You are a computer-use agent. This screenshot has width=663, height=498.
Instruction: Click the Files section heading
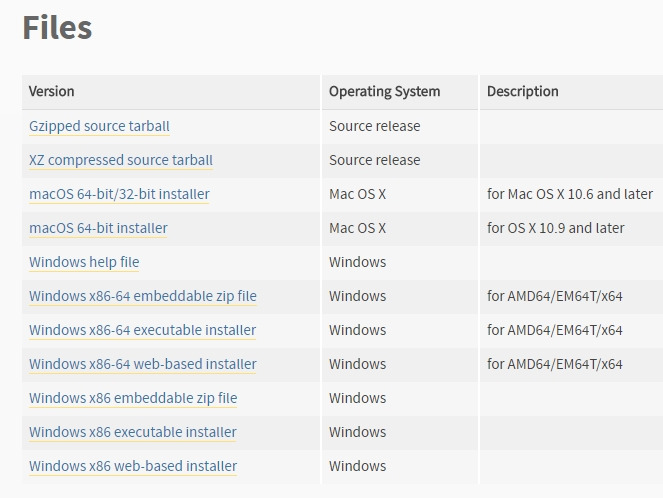[x=57, y=27]
